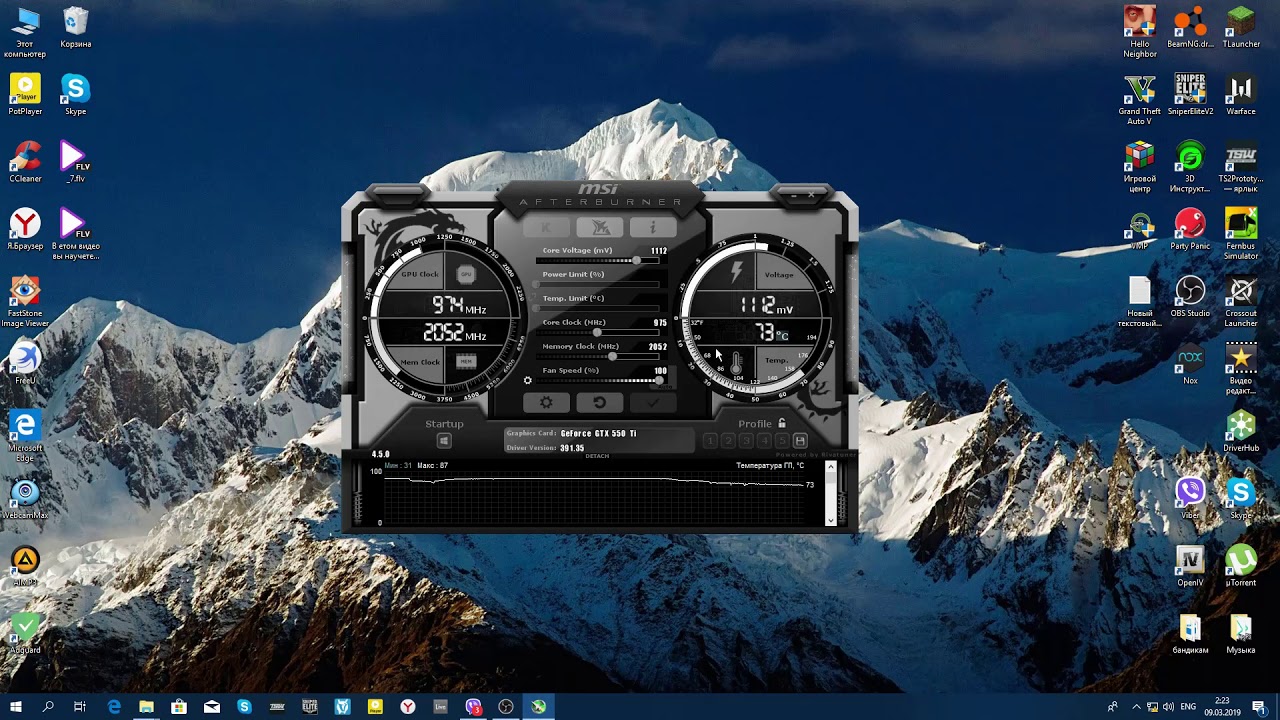Open the TLauncher desktop shortcut
Screen dimensions: 1280x720
point(1241,28)
